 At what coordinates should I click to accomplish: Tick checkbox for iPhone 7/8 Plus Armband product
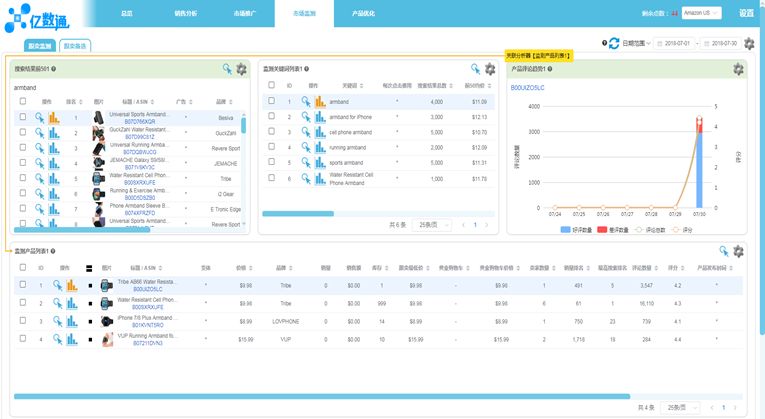(x=23, y=320)
